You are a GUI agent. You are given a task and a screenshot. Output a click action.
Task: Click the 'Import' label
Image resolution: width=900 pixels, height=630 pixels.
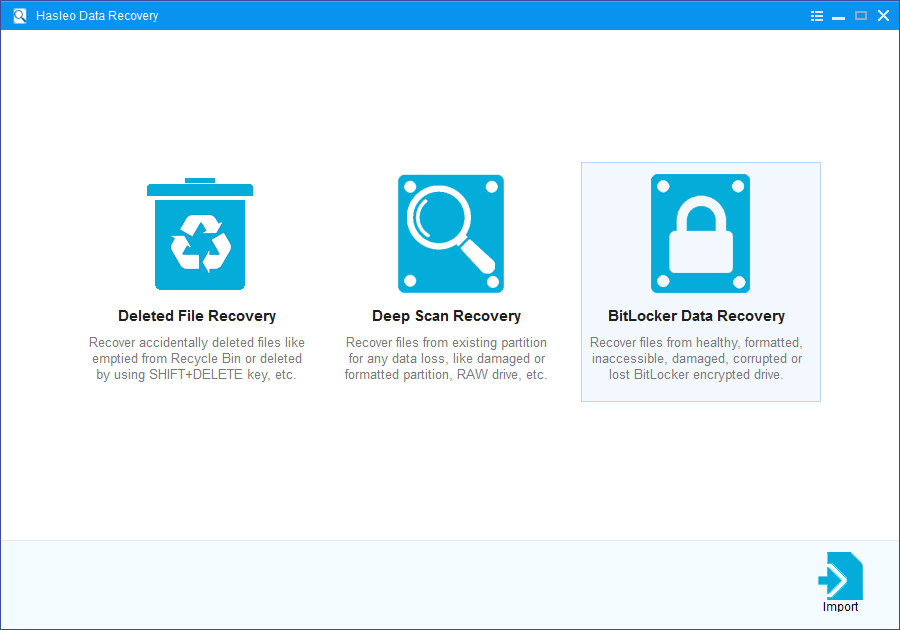point(840,607)
